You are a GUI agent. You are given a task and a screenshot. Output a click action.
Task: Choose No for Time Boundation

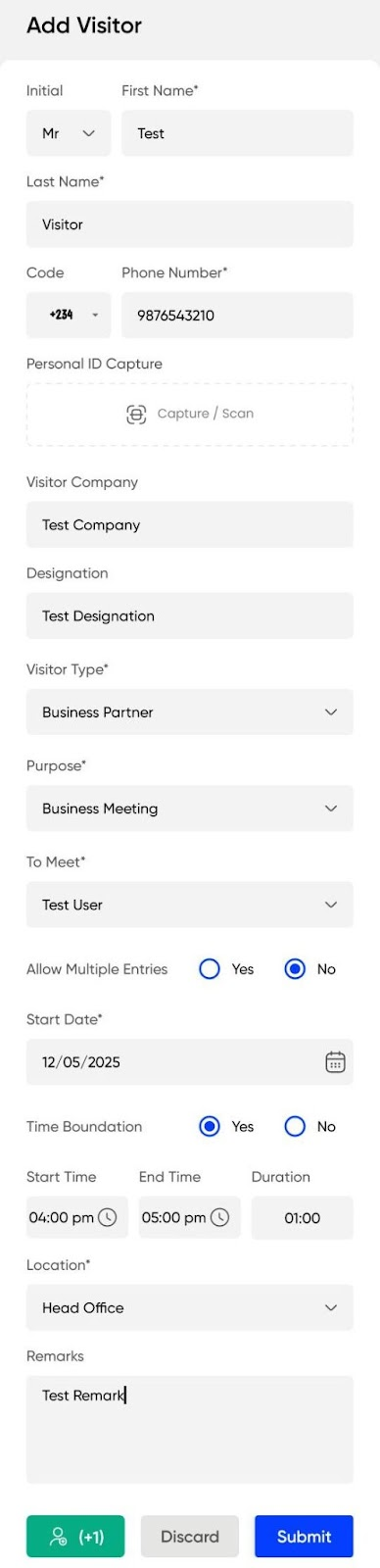295,1127
